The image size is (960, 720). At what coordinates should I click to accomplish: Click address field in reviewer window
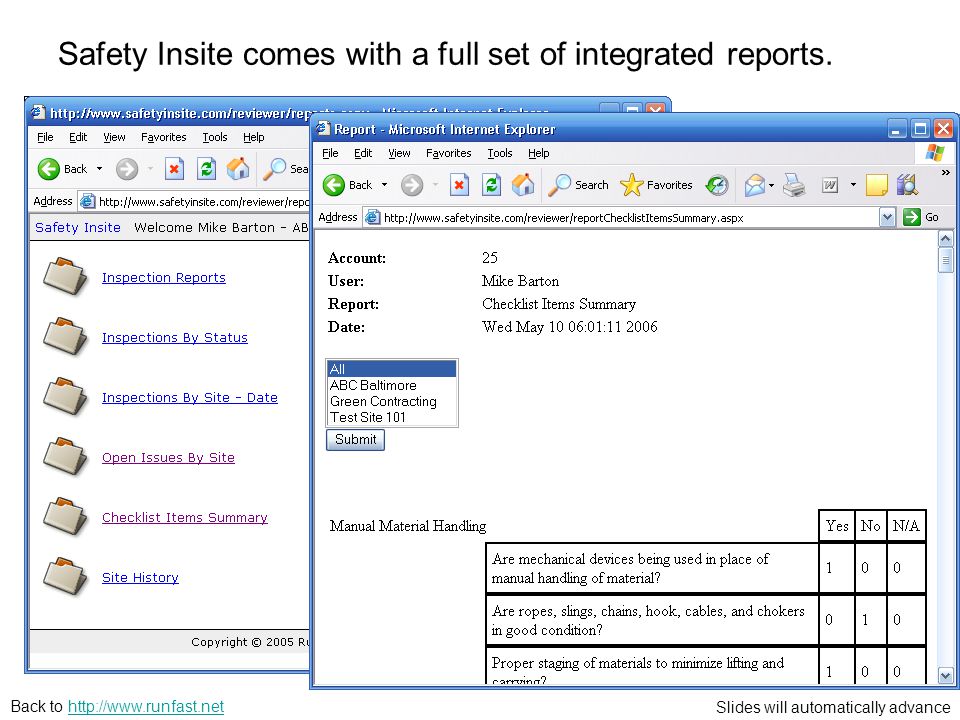coord(195,201)
